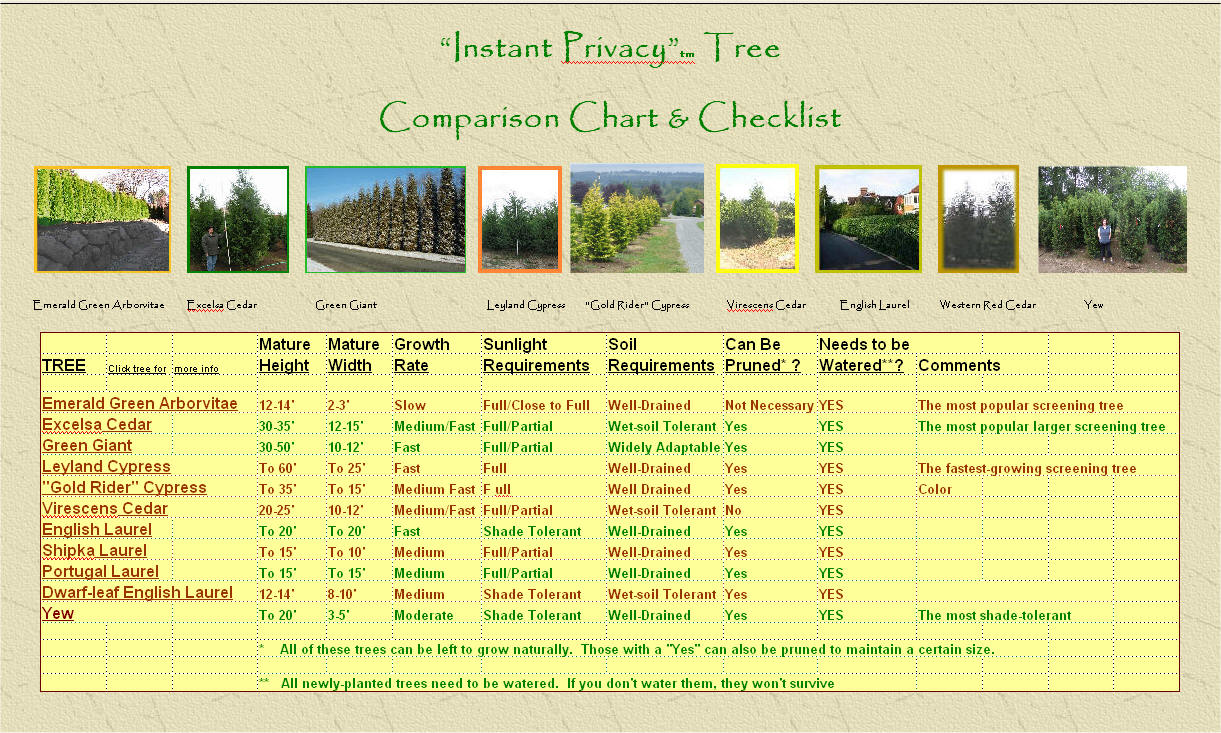Select the Comments column header
Screen dimensions: 1221x733
click(959, 366)
